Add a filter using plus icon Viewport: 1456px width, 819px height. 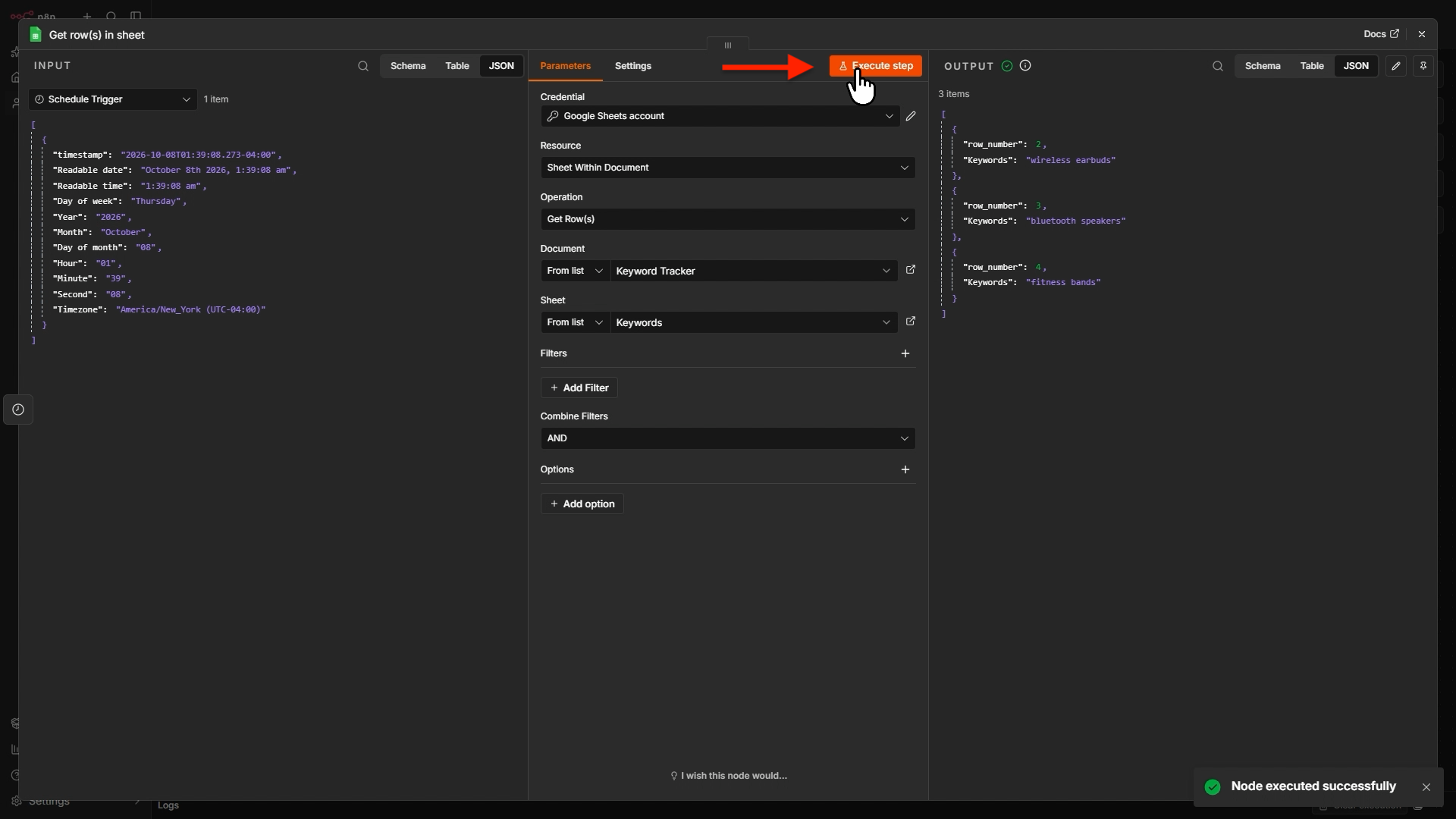[905, 353]
